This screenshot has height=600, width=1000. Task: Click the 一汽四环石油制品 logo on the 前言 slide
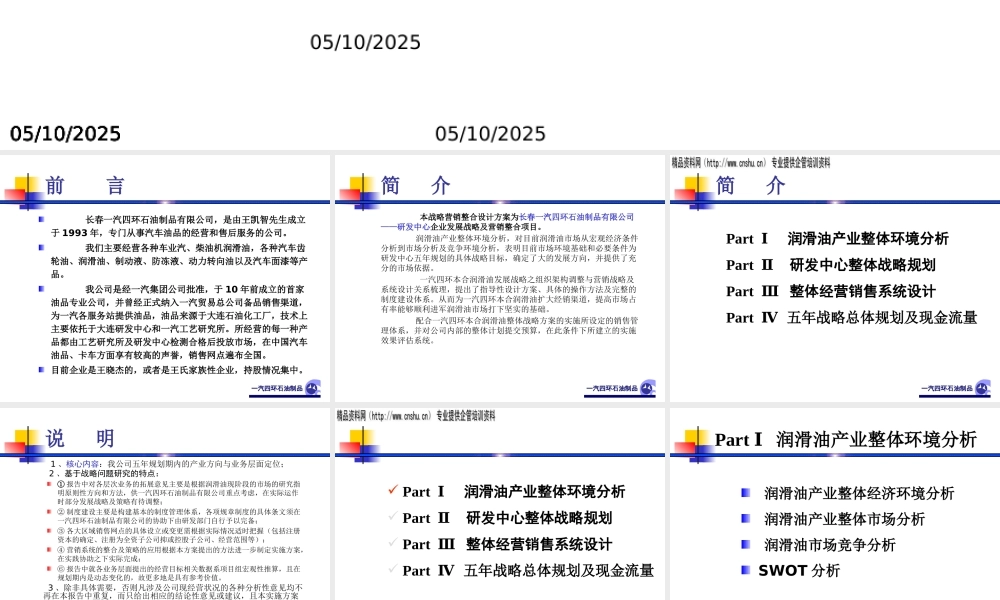point(285,388)
